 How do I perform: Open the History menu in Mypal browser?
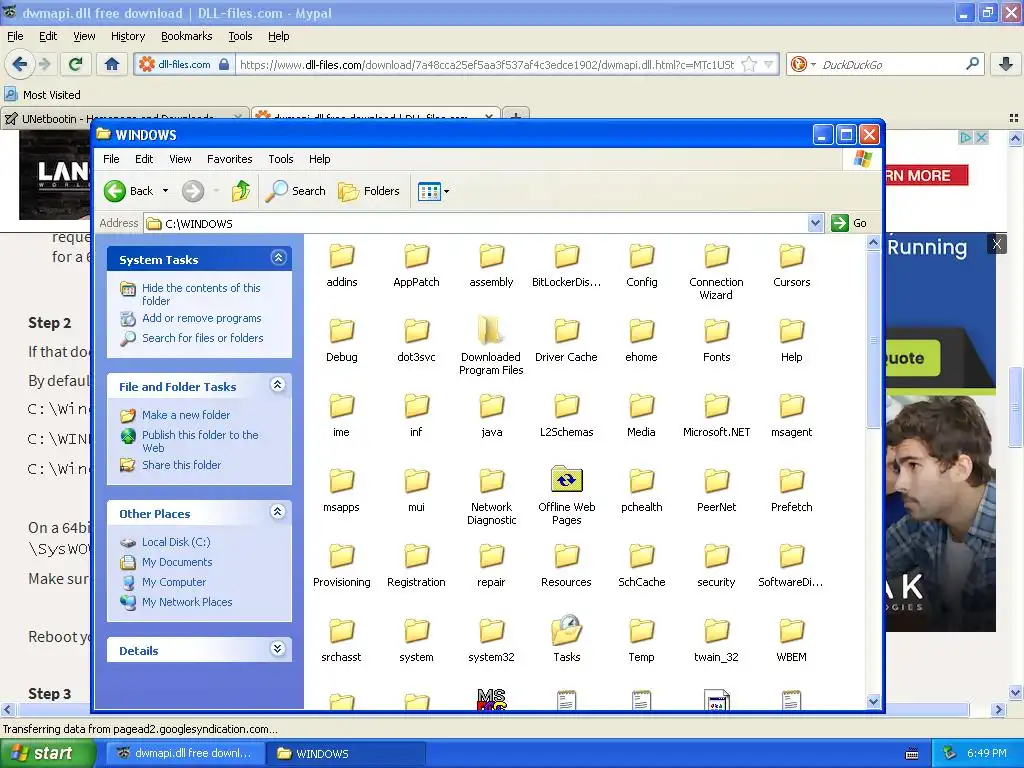click(x=127, y=36)
